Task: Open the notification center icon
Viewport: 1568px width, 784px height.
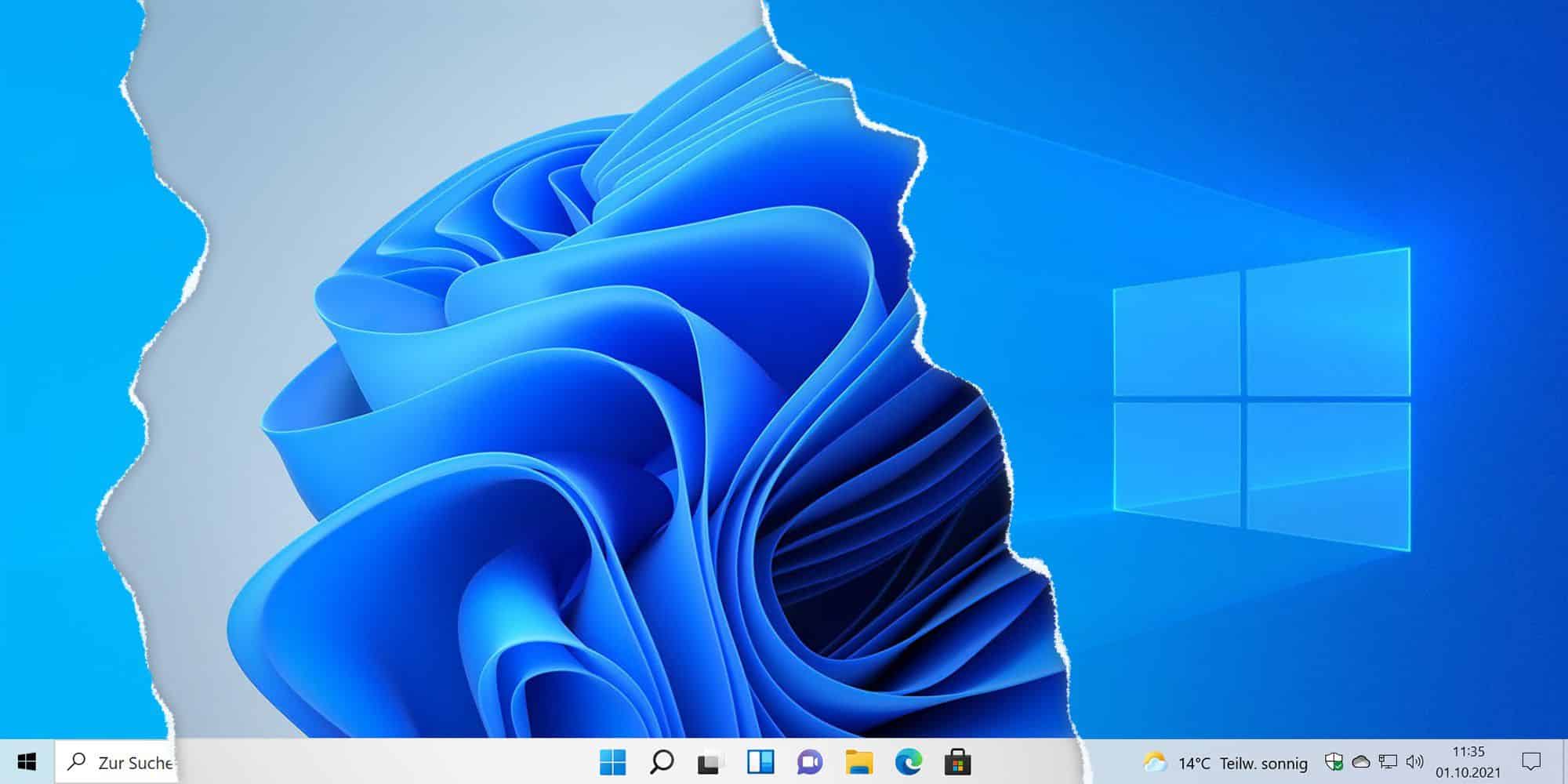Action: click(x=1530, y=762)
